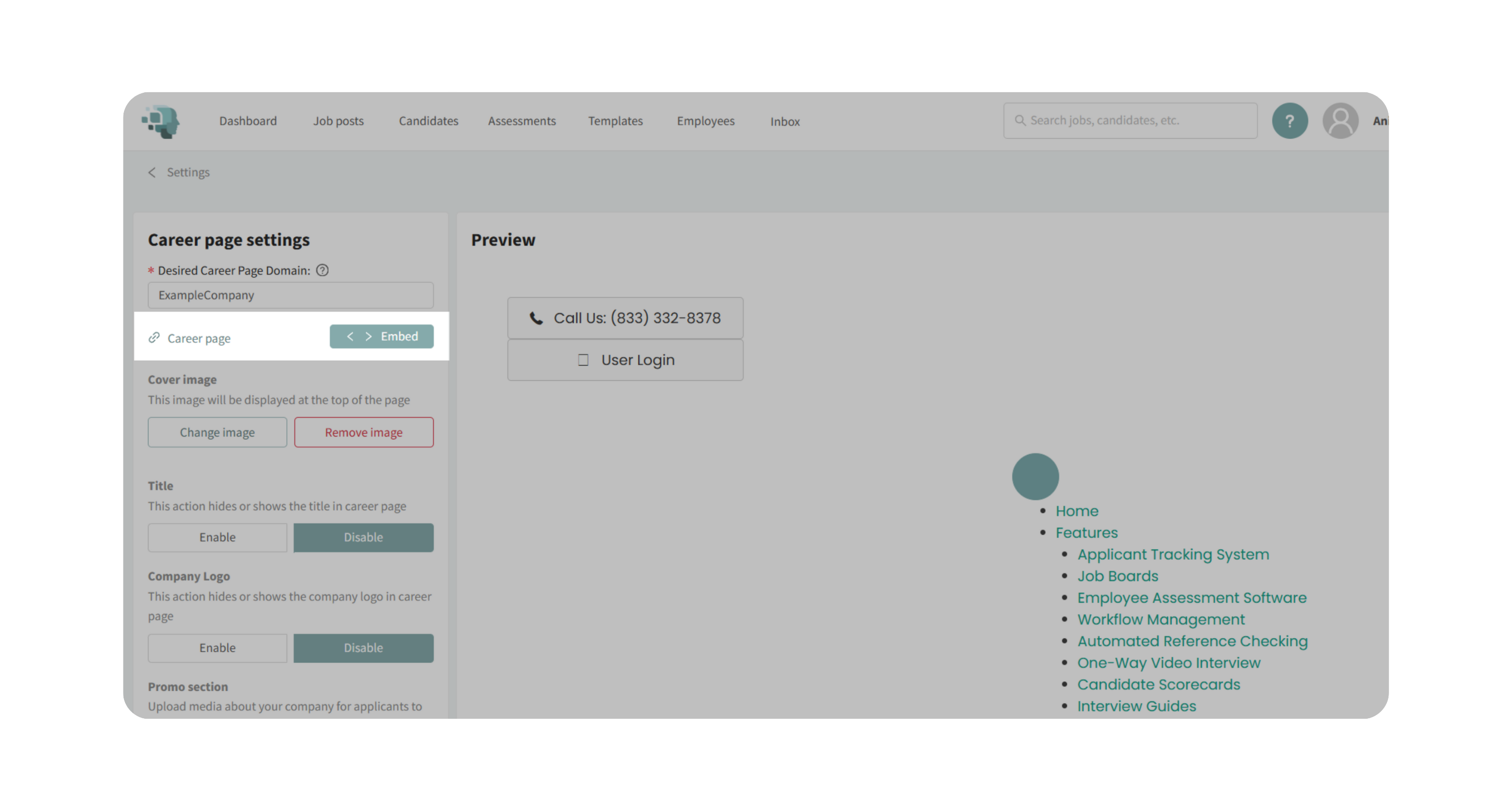Open the user profile avatar
Viewport: 1512px width, 811px height.
(1340, 121)
